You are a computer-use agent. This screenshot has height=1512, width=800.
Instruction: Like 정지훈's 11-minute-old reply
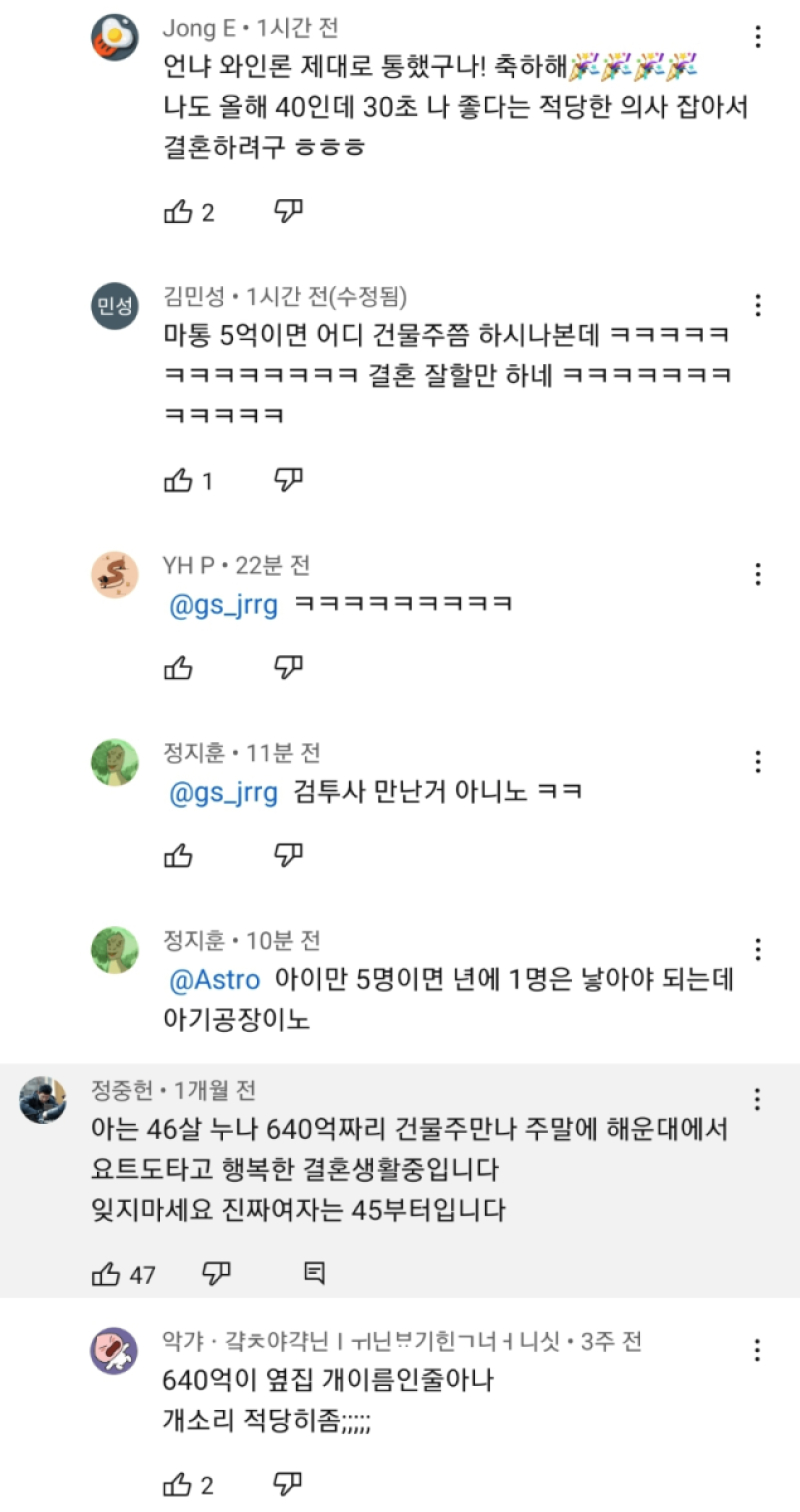point(178,855)
